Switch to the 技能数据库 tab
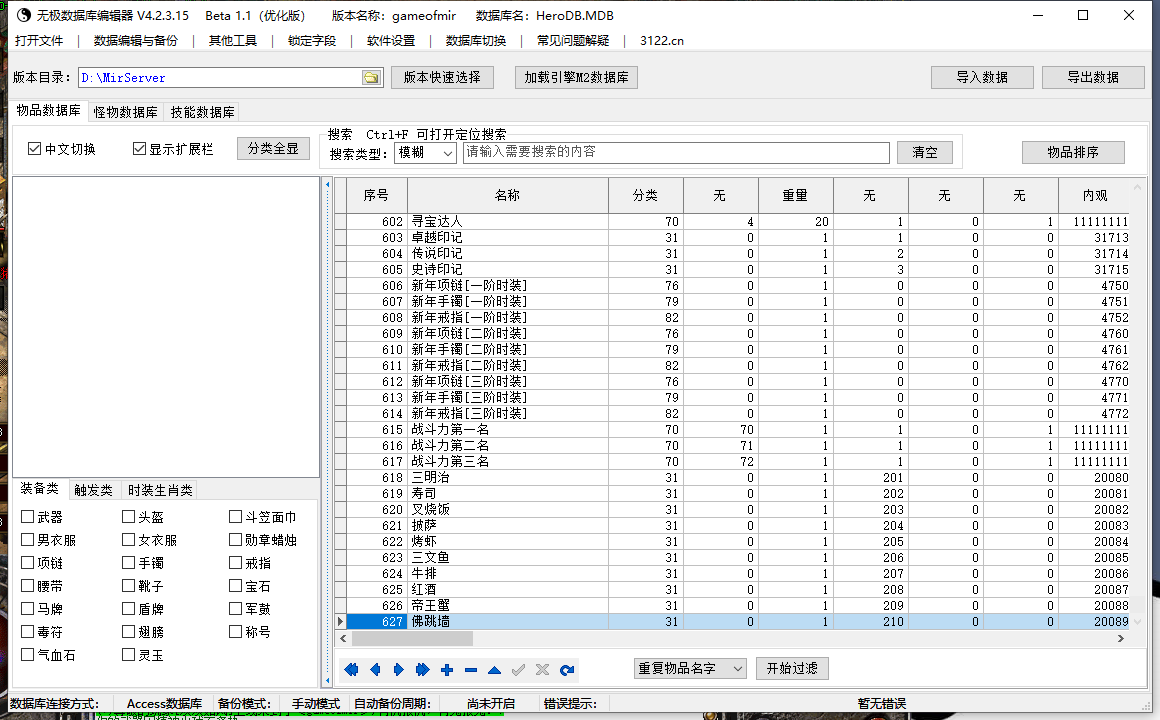 tap(202, 112)
